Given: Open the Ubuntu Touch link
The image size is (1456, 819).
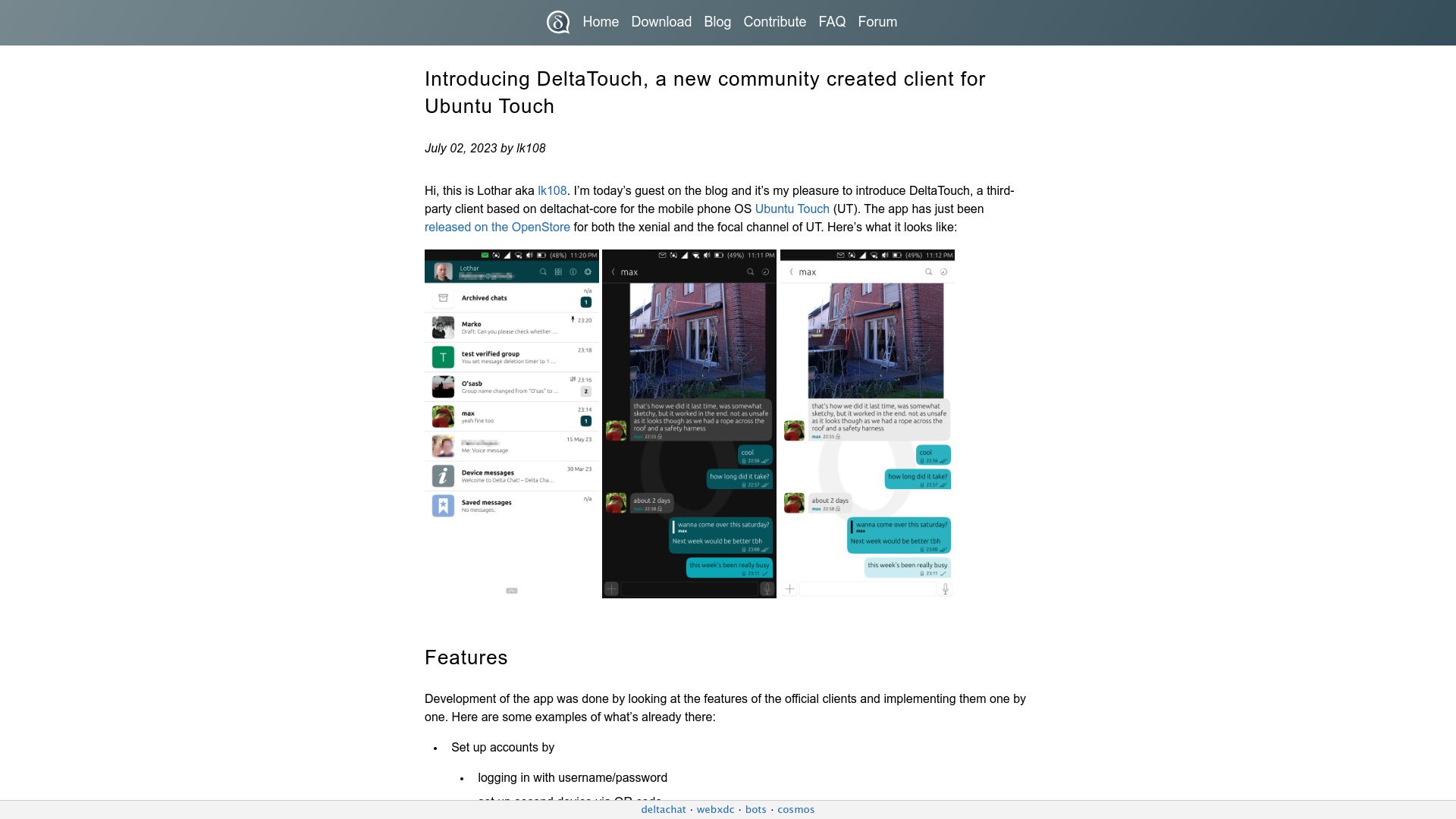Looking at the screenshot, I should (x=792, y=209).
